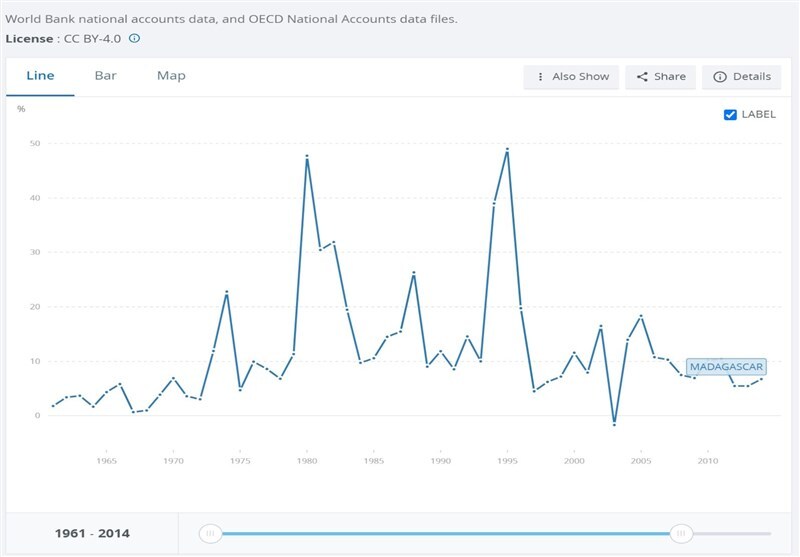Click the blue track of the year range slider
This screenshot has height=557, width=800.
coord(445,534)
